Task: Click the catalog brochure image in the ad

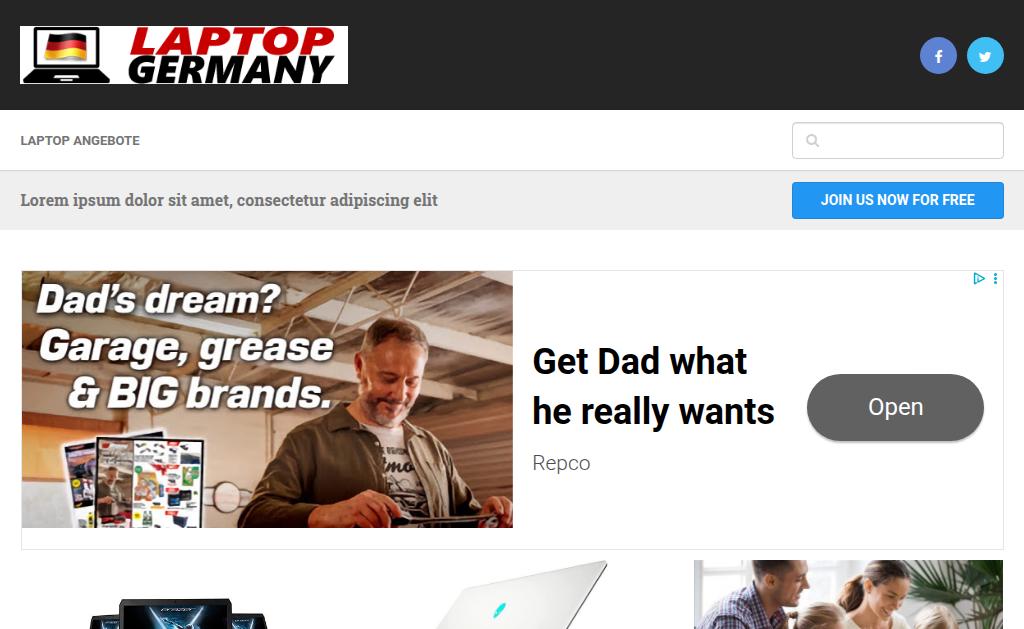Action: coord(134,480)
